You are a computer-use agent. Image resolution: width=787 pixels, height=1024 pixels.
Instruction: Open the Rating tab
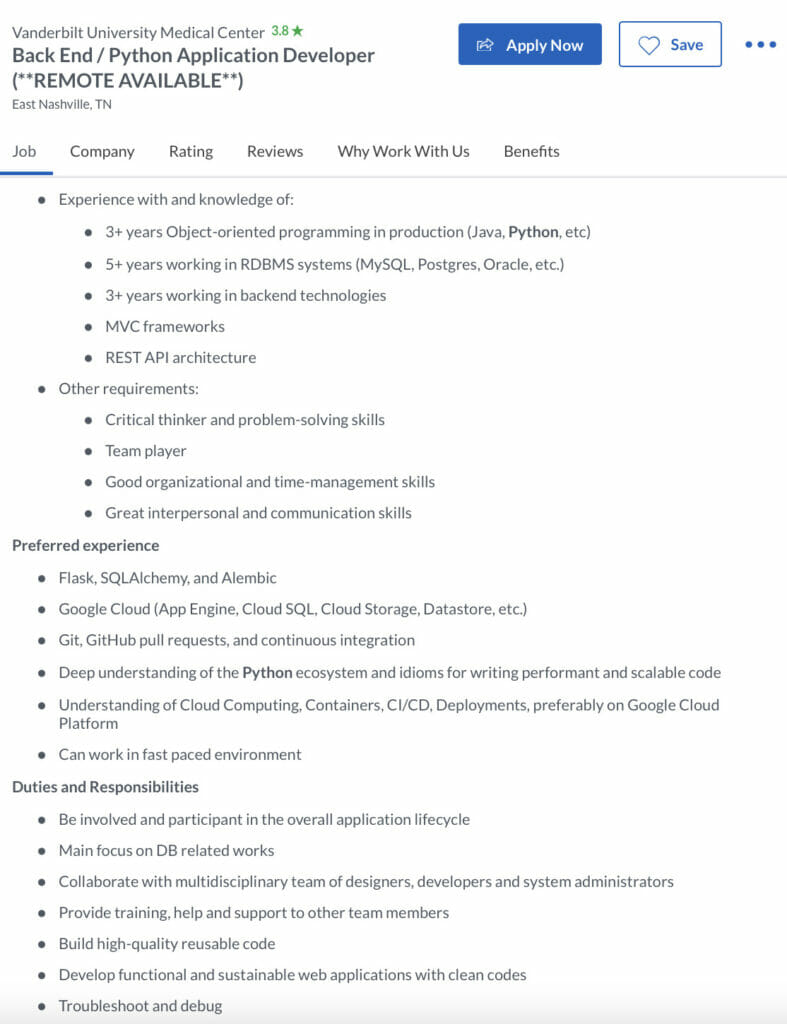190,151
